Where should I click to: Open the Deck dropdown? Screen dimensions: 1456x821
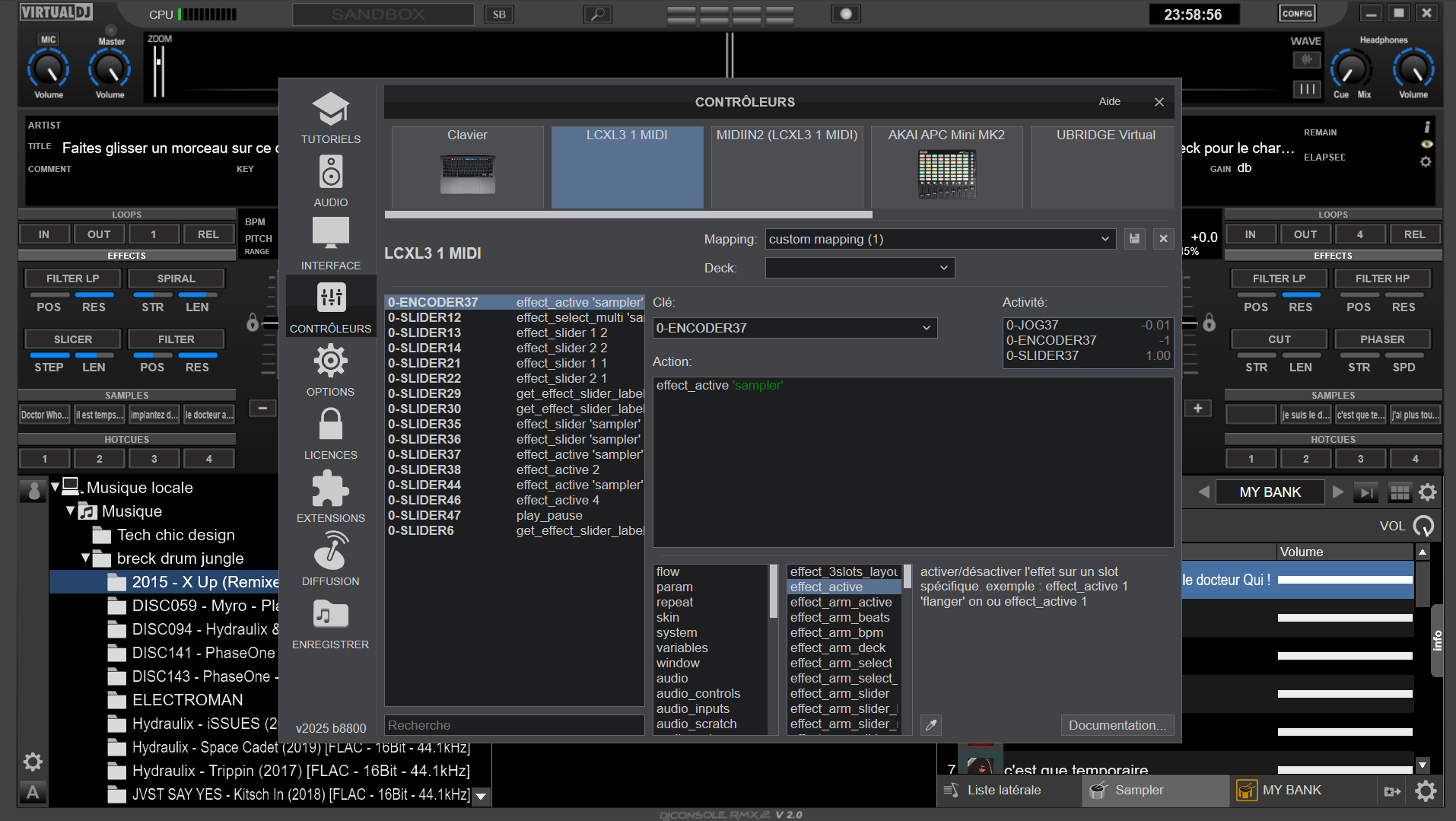click(x=860, y=268)
